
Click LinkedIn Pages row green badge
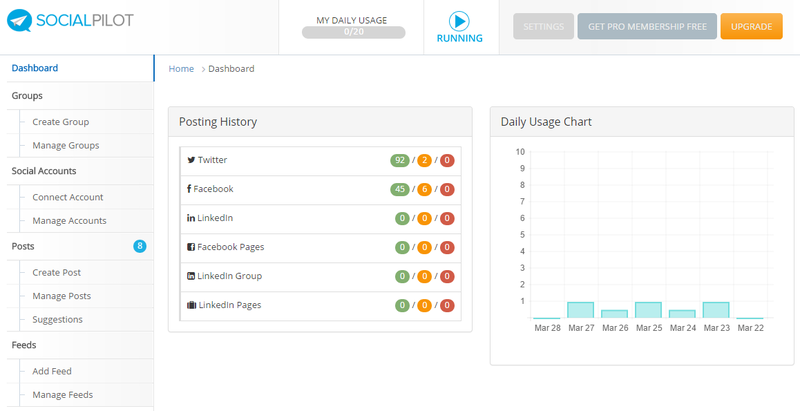point(402,306)
